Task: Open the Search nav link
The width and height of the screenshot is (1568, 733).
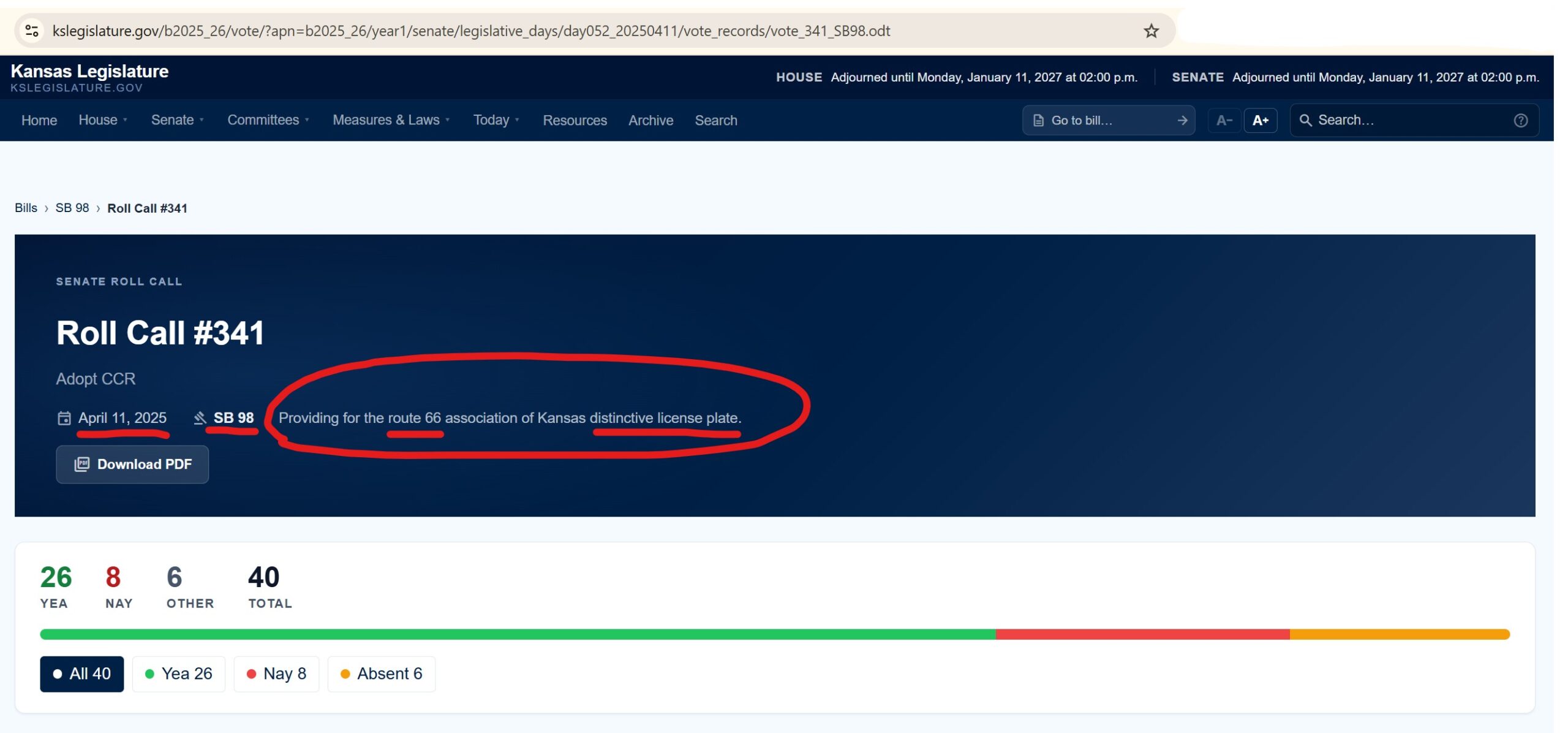Action: 716,121
